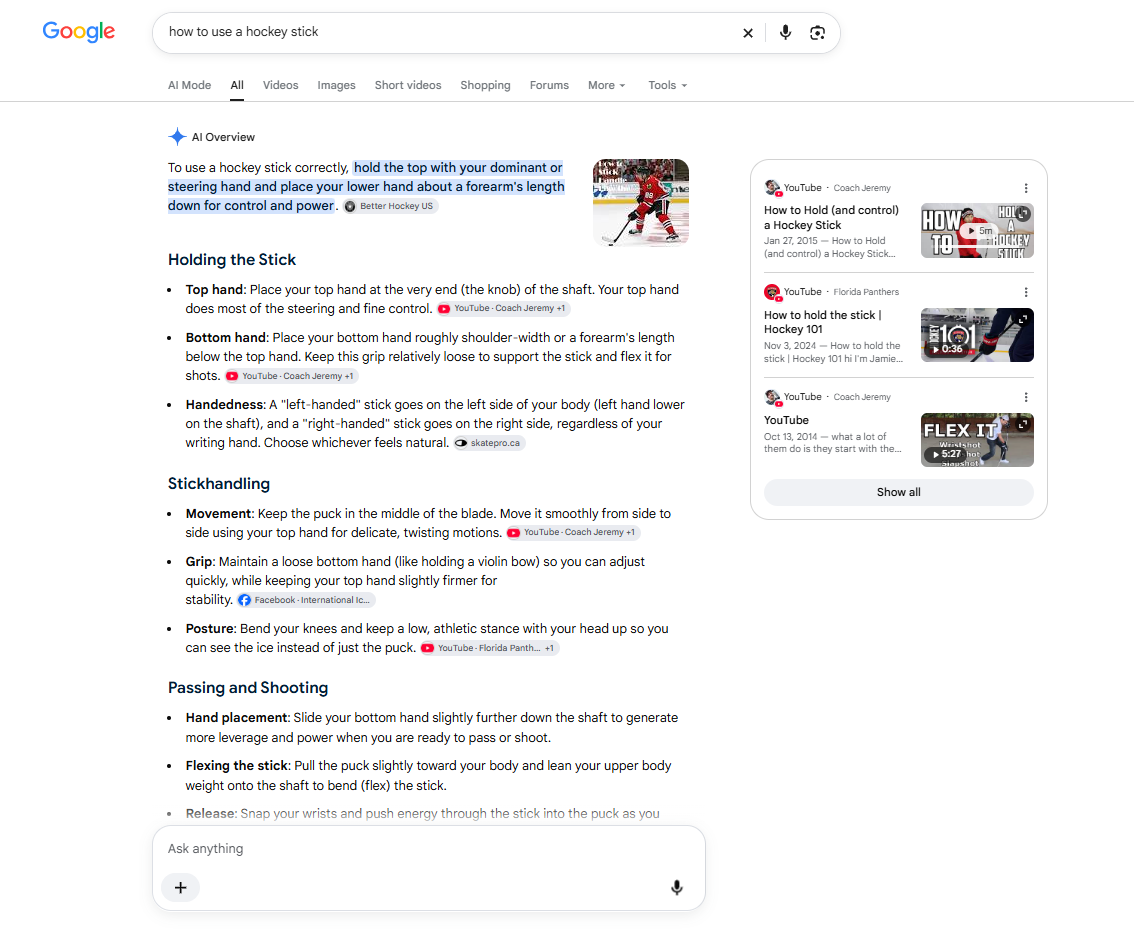Click the Holding the Stick heading
Image resolution: width=1134 pixels, height=937 pixels.
[x=232, y=260]
